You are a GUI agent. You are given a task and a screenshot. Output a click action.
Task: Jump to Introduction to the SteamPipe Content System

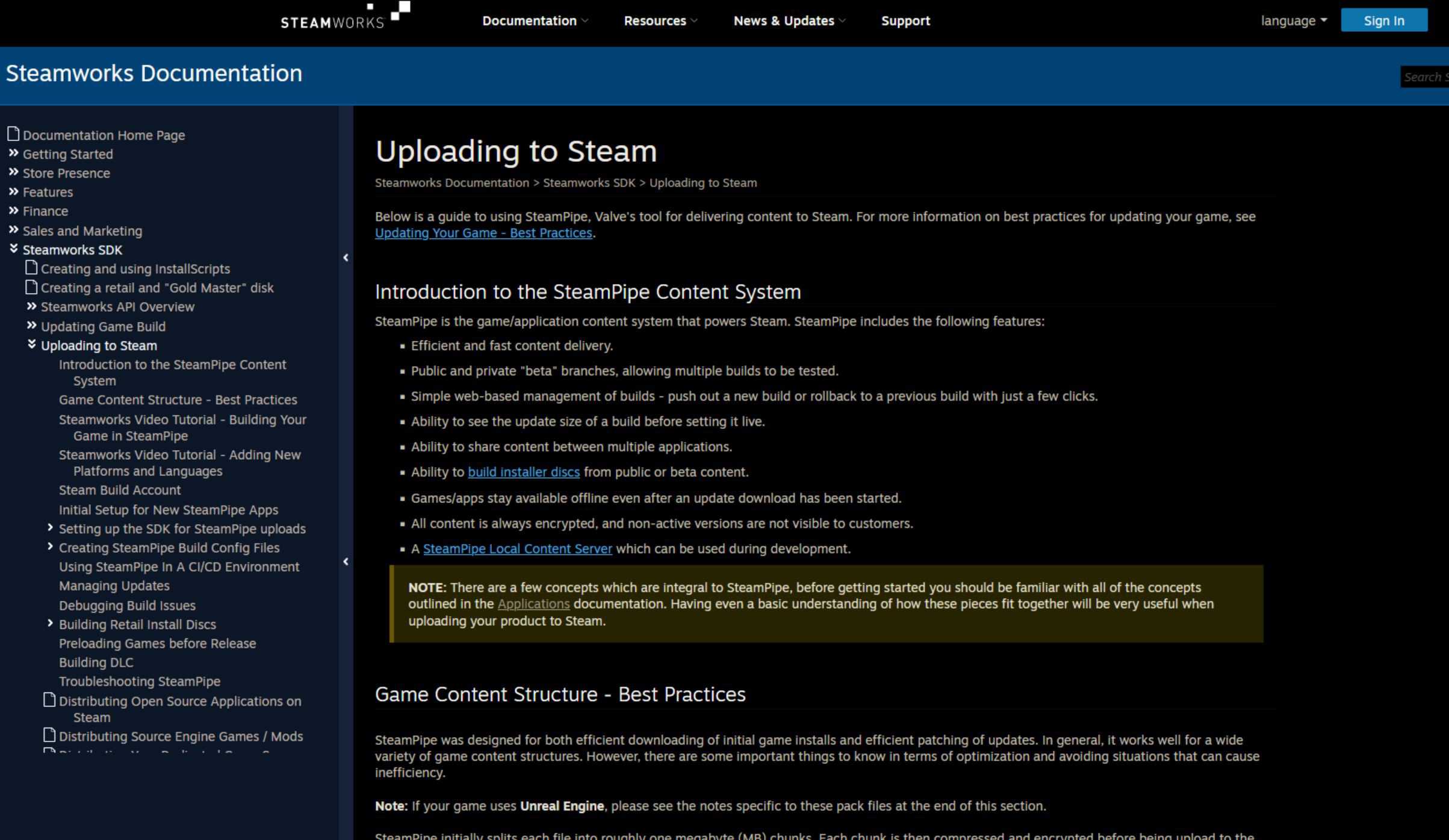[x=172, y=372]
